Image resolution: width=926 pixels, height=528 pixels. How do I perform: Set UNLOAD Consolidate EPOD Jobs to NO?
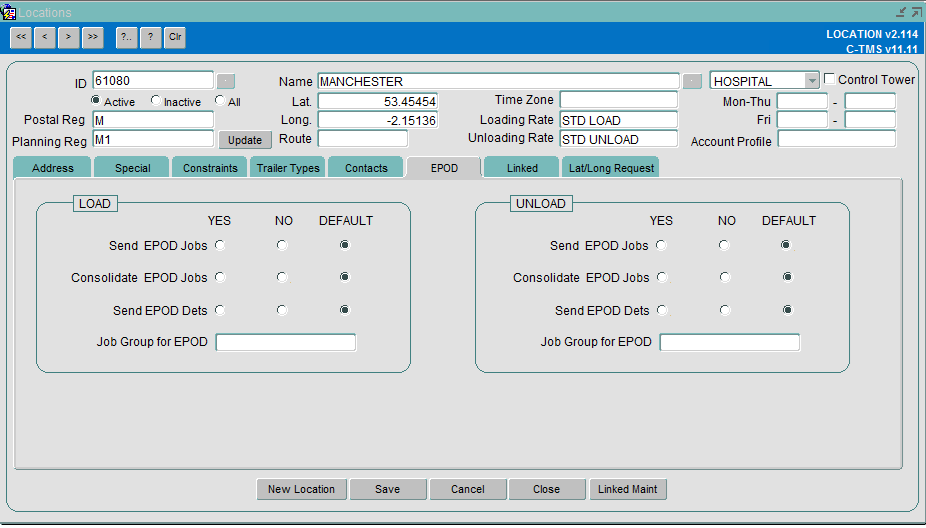(x=725, y=277)
